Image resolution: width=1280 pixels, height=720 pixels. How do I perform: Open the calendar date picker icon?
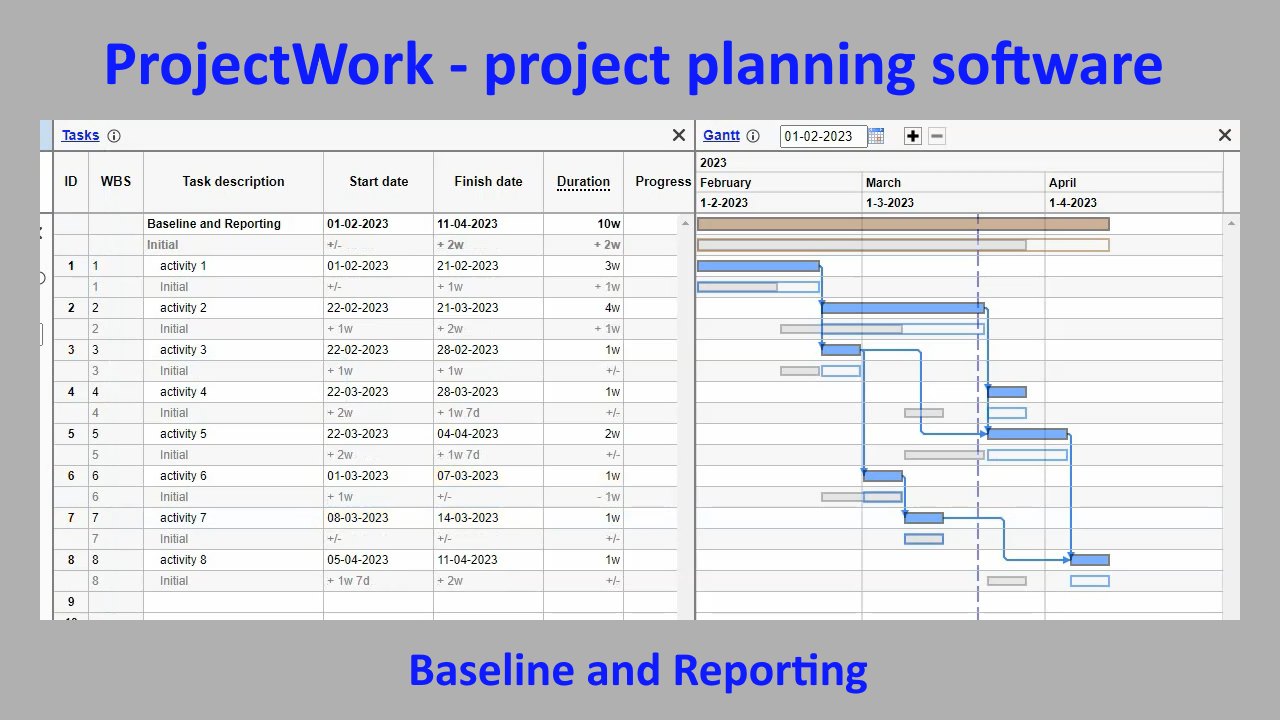[876, 136]
